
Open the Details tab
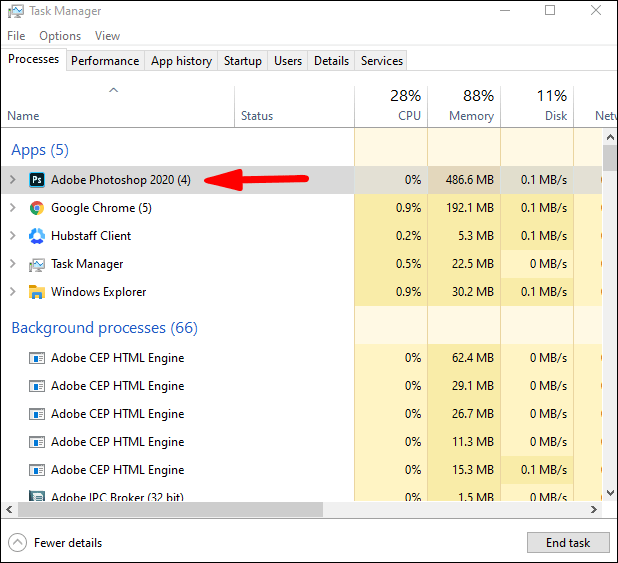(x=331, y=61)
